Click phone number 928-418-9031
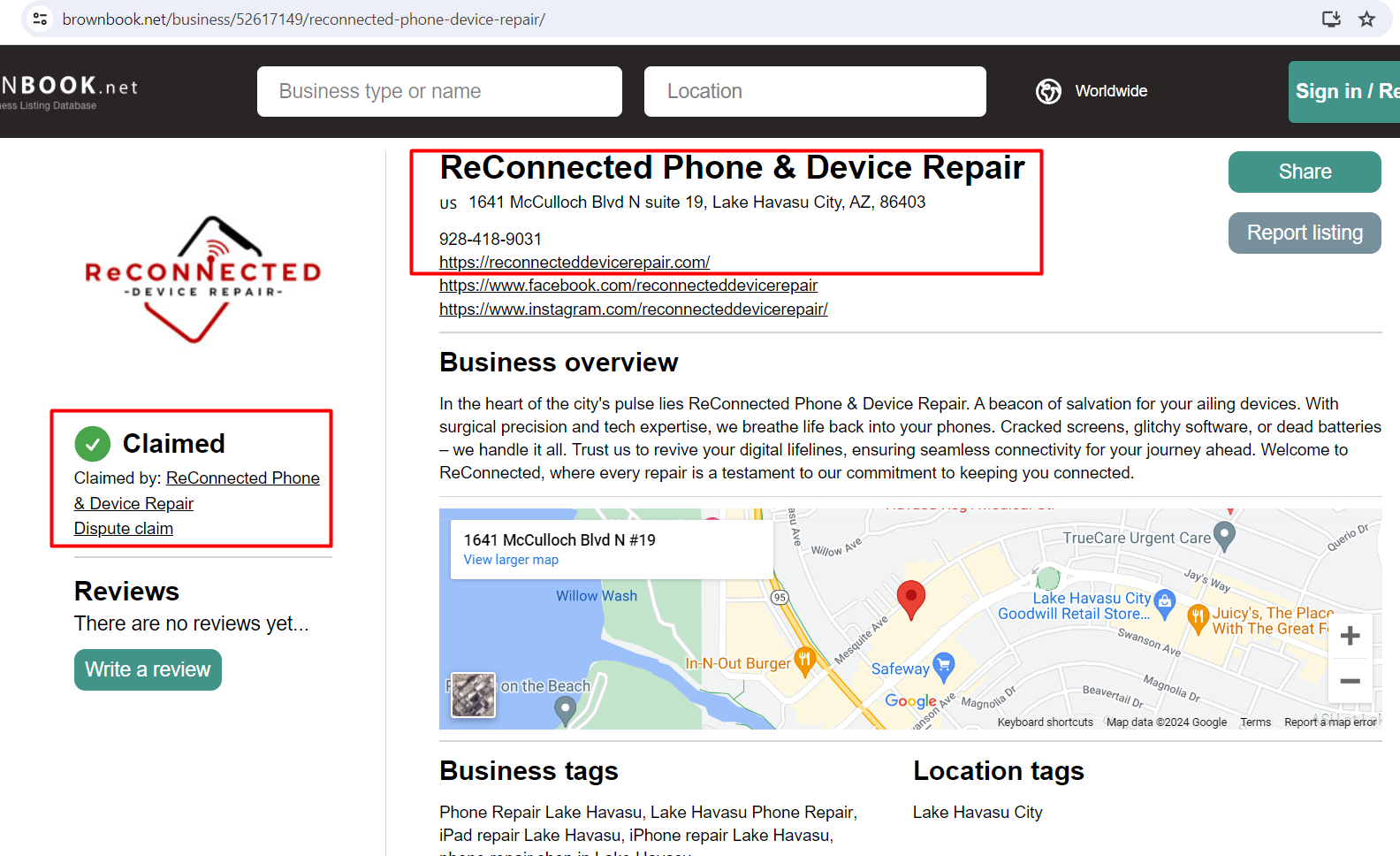Image resolution: width=1400 pixels, height=856 pixels. click(x=491, y=240)
